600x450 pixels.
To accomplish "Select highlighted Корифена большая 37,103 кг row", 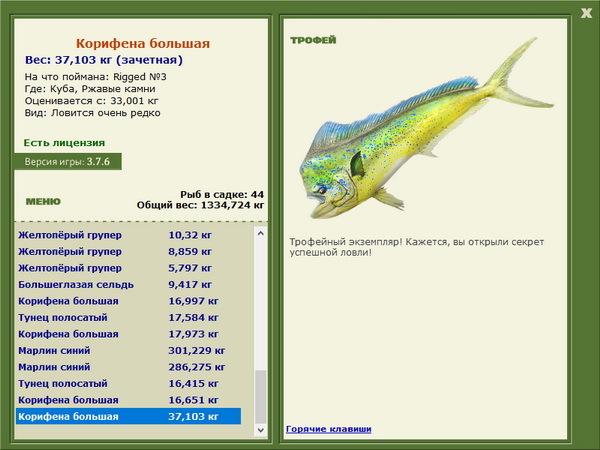I will click(129, 416).
